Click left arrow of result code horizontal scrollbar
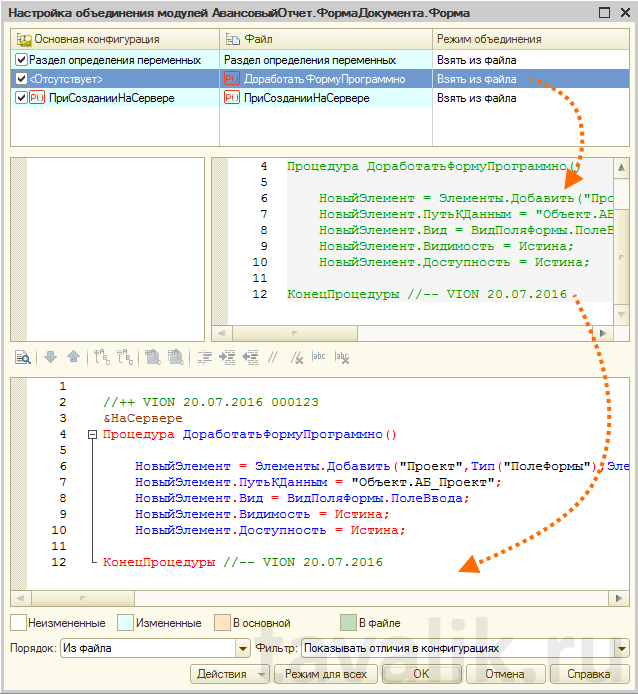 [x=20, y=598]
